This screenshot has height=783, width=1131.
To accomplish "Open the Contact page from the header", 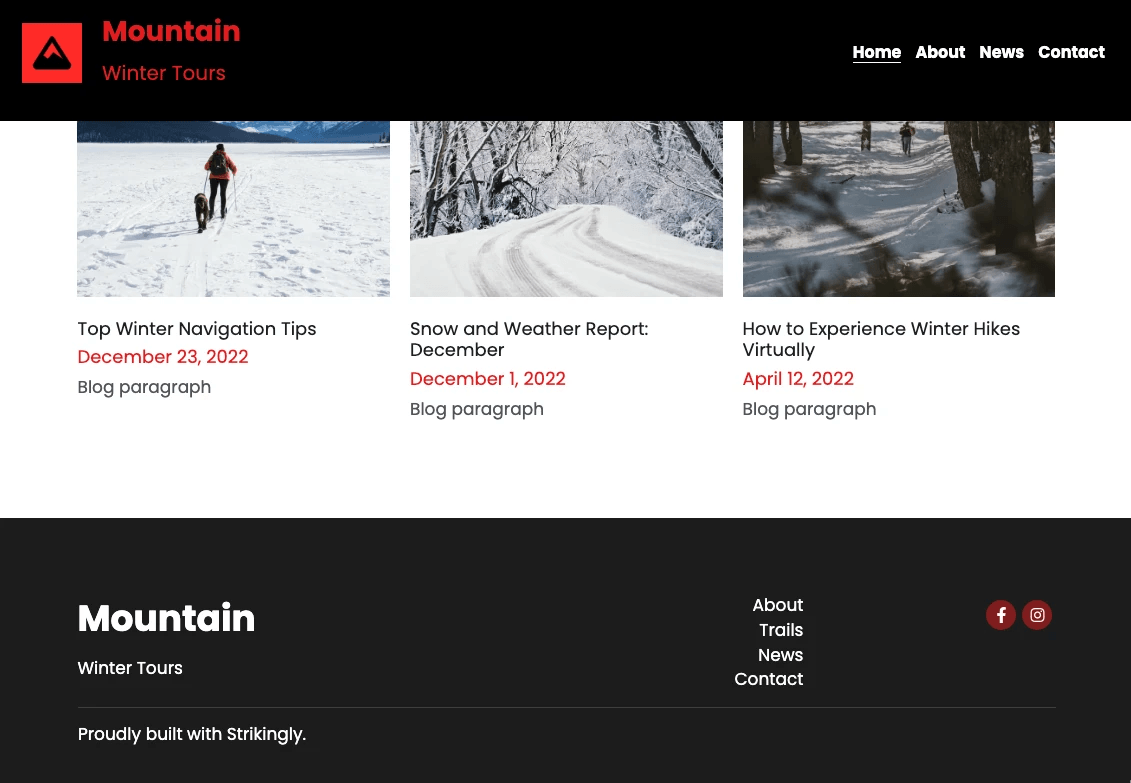I will [1071, 52].
